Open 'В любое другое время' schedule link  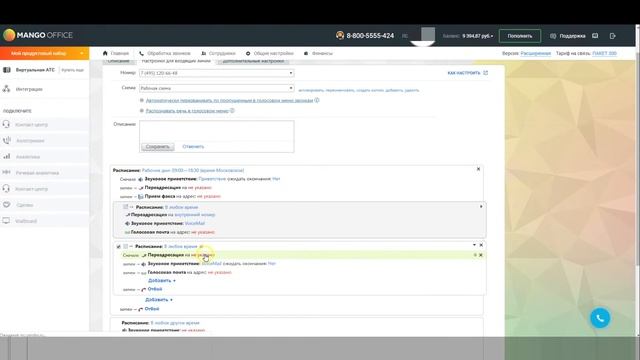(x=175, y=323)
